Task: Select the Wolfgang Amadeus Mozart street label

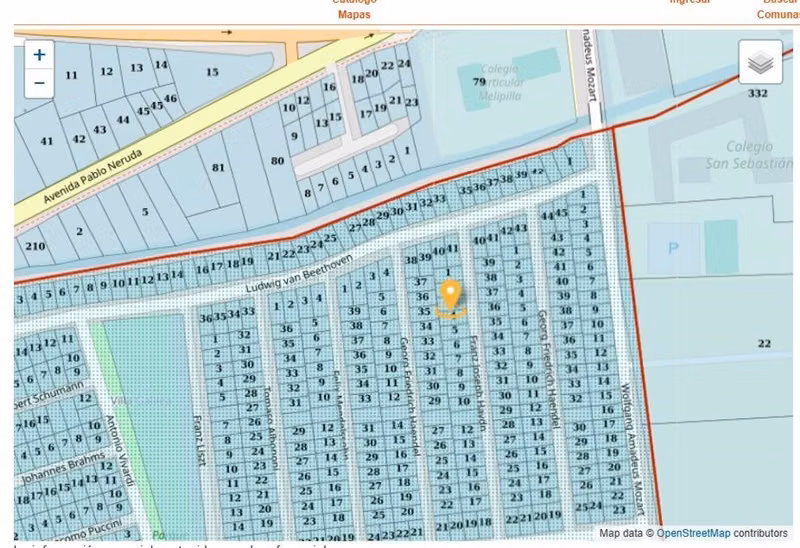Action: tap(632, 449)
